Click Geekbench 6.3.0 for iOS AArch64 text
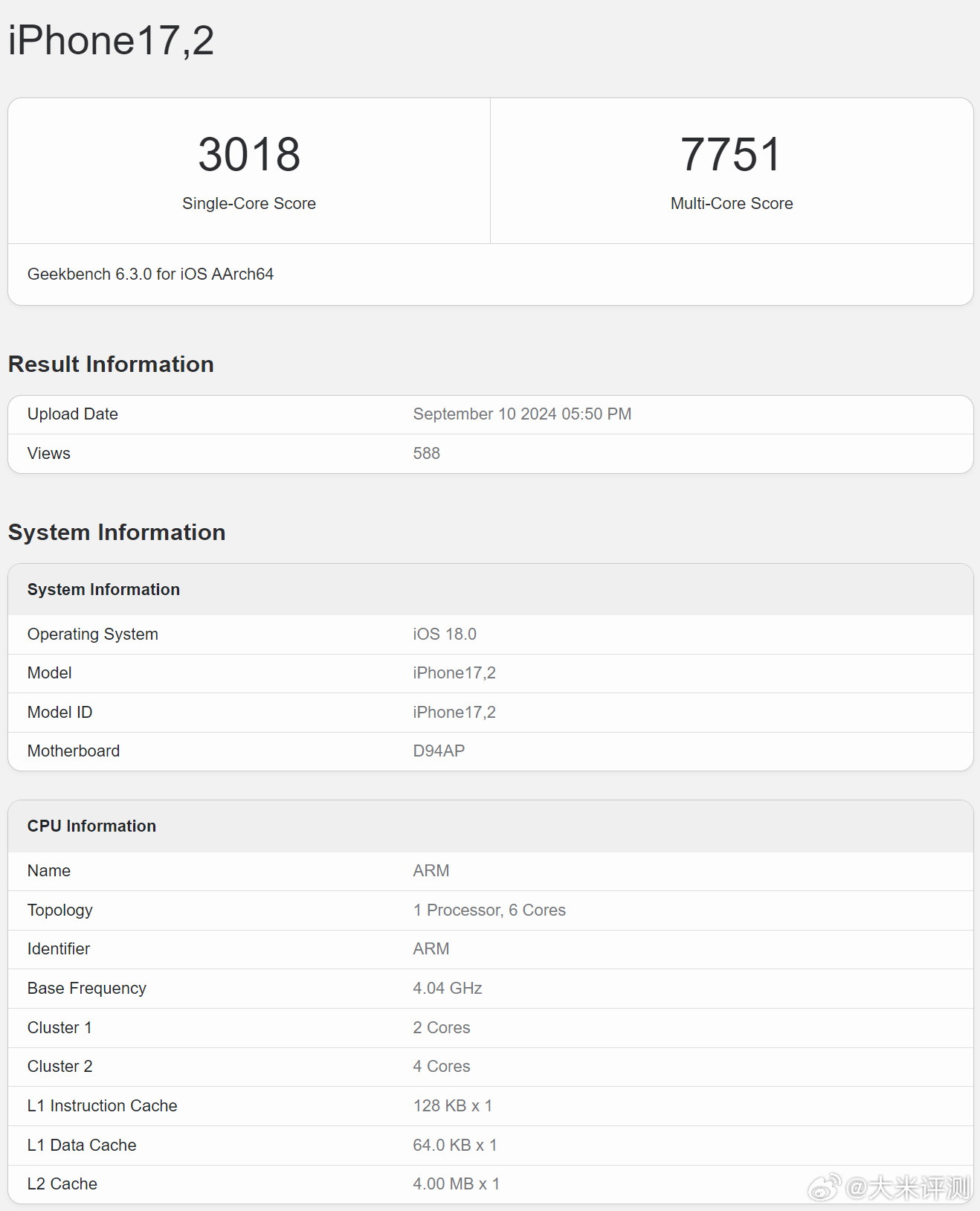 (150, 274)
